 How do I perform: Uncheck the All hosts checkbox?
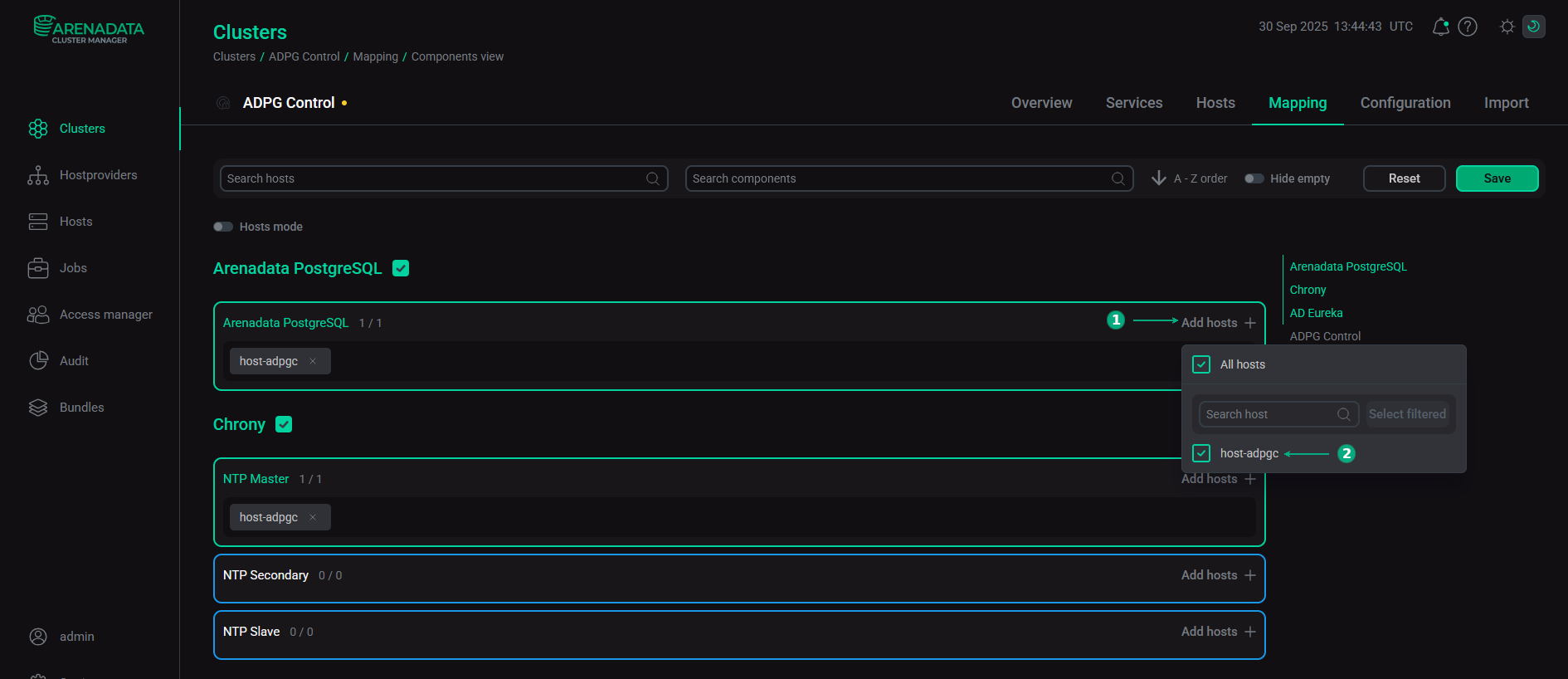[1200, 364]
